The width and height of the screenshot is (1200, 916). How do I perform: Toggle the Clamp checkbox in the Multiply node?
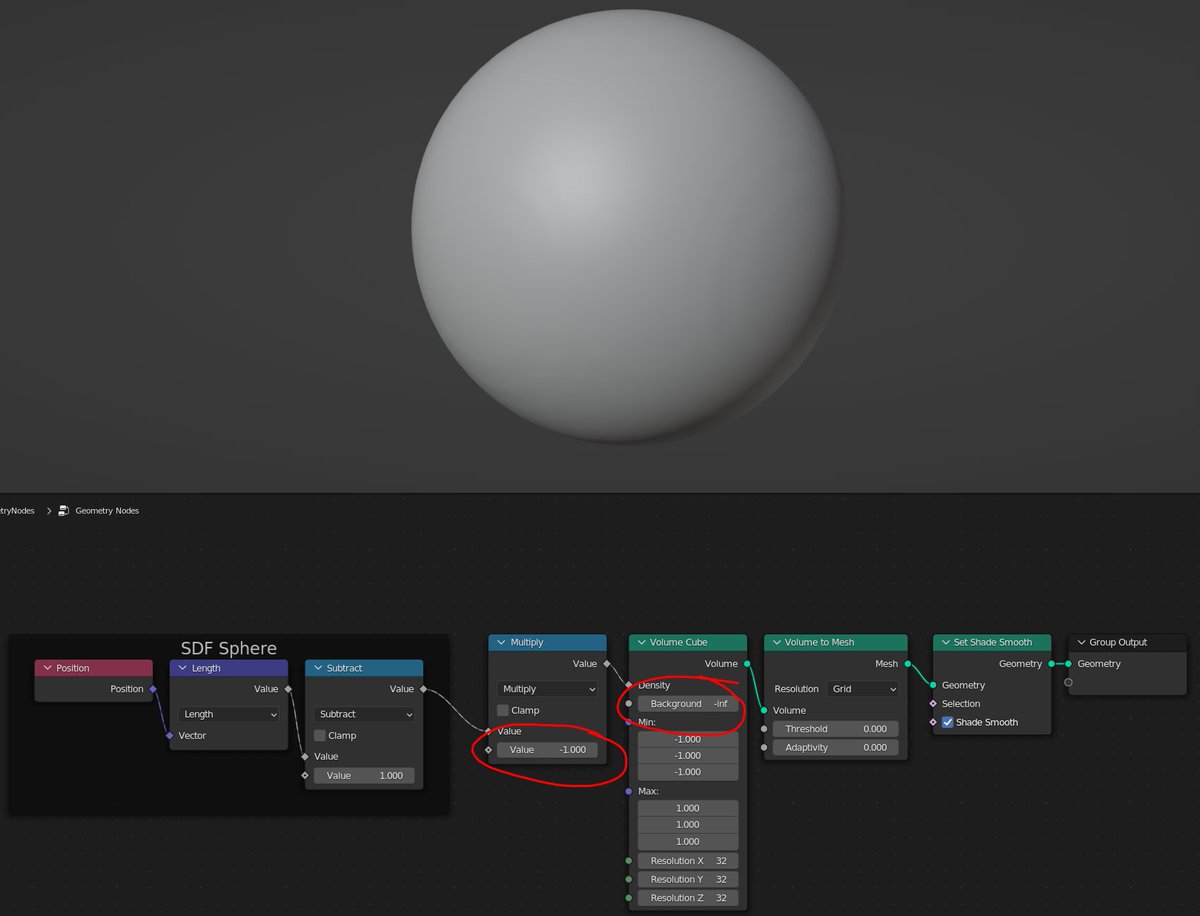click(x=503, y=710)
